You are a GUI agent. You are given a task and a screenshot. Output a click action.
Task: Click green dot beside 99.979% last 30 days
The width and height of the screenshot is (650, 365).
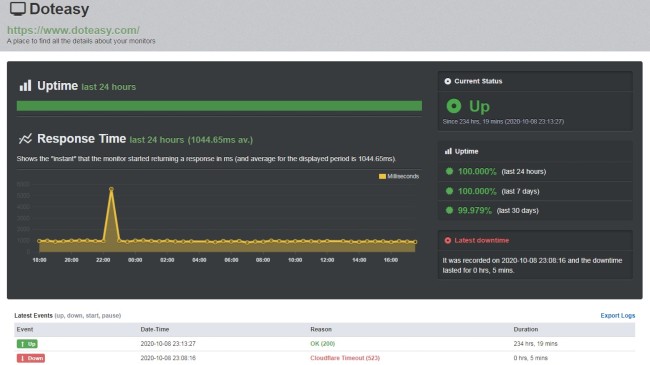449,210
